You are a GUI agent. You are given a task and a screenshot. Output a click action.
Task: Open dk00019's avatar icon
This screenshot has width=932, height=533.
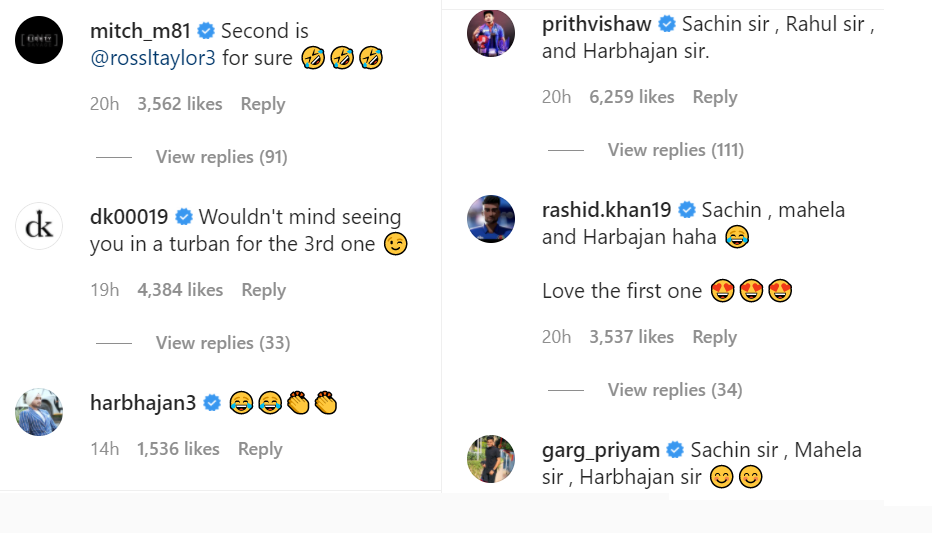pyautogui.click(x=39, y=227)
